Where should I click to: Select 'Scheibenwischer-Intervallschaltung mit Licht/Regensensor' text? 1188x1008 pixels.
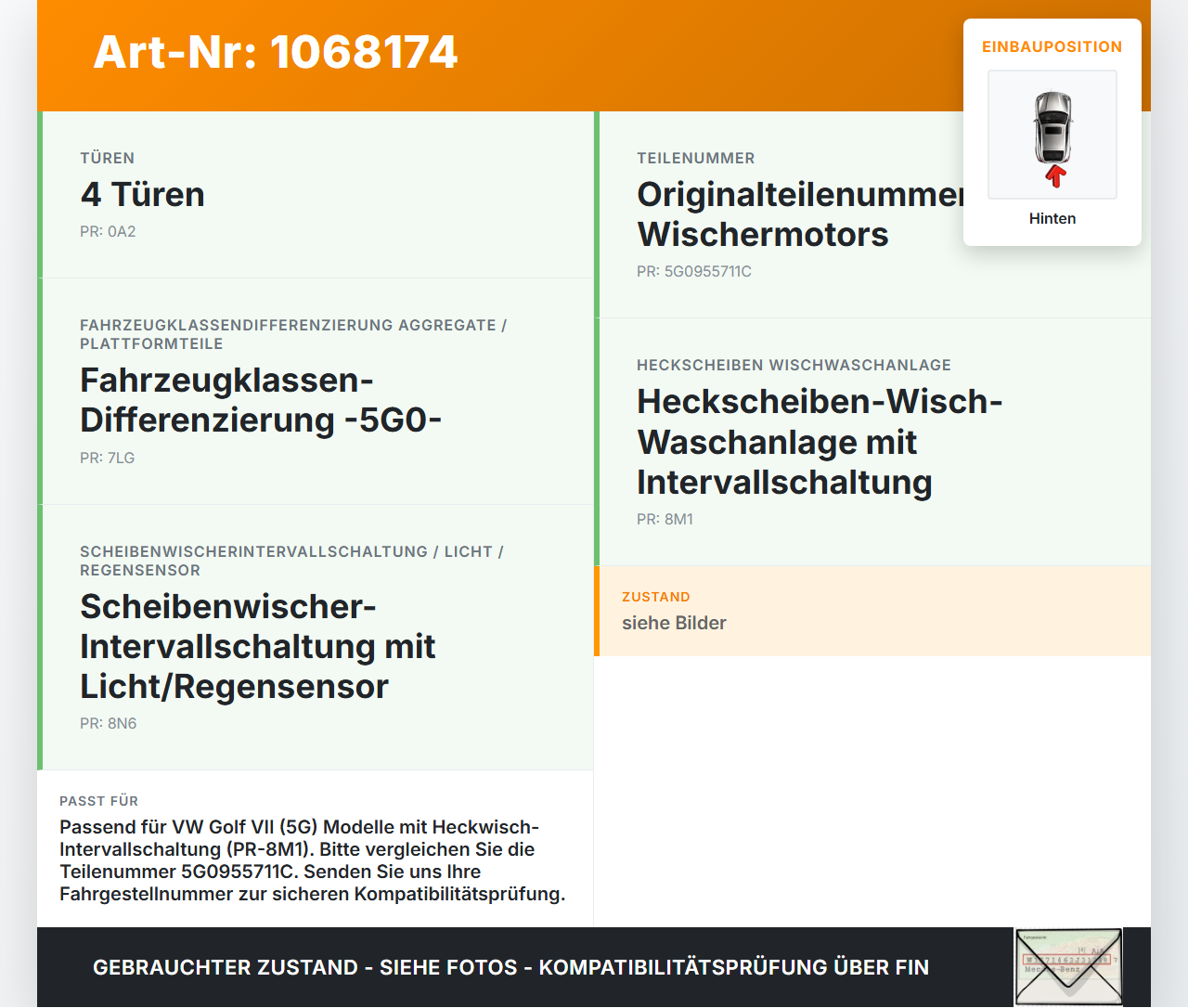[x=257, y=646]
